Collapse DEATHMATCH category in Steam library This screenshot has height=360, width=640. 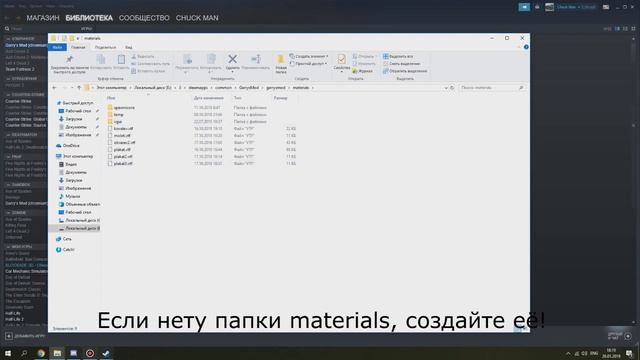(8, 135)
